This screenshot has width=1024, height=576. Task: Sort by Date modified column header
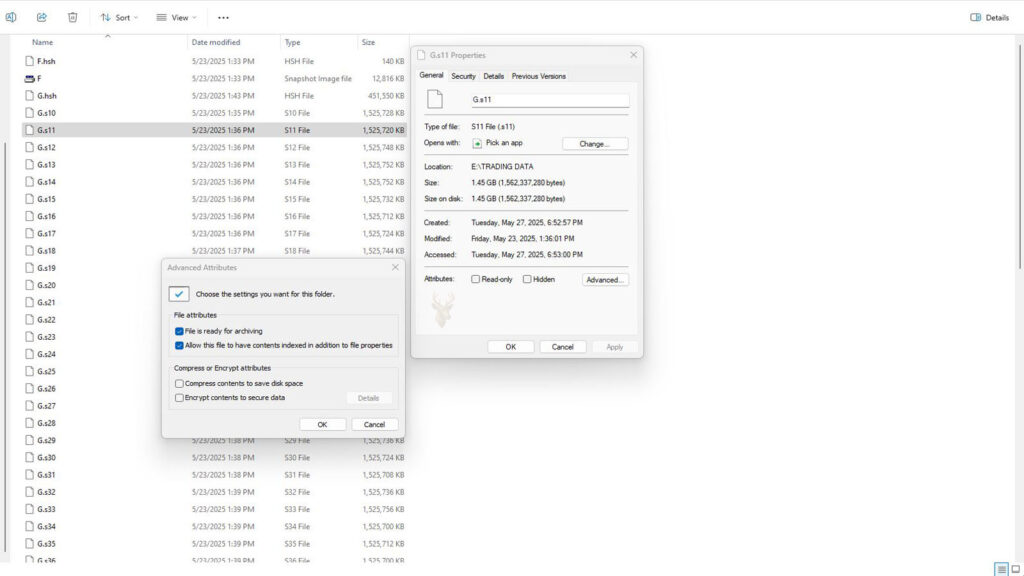[216, 42]
